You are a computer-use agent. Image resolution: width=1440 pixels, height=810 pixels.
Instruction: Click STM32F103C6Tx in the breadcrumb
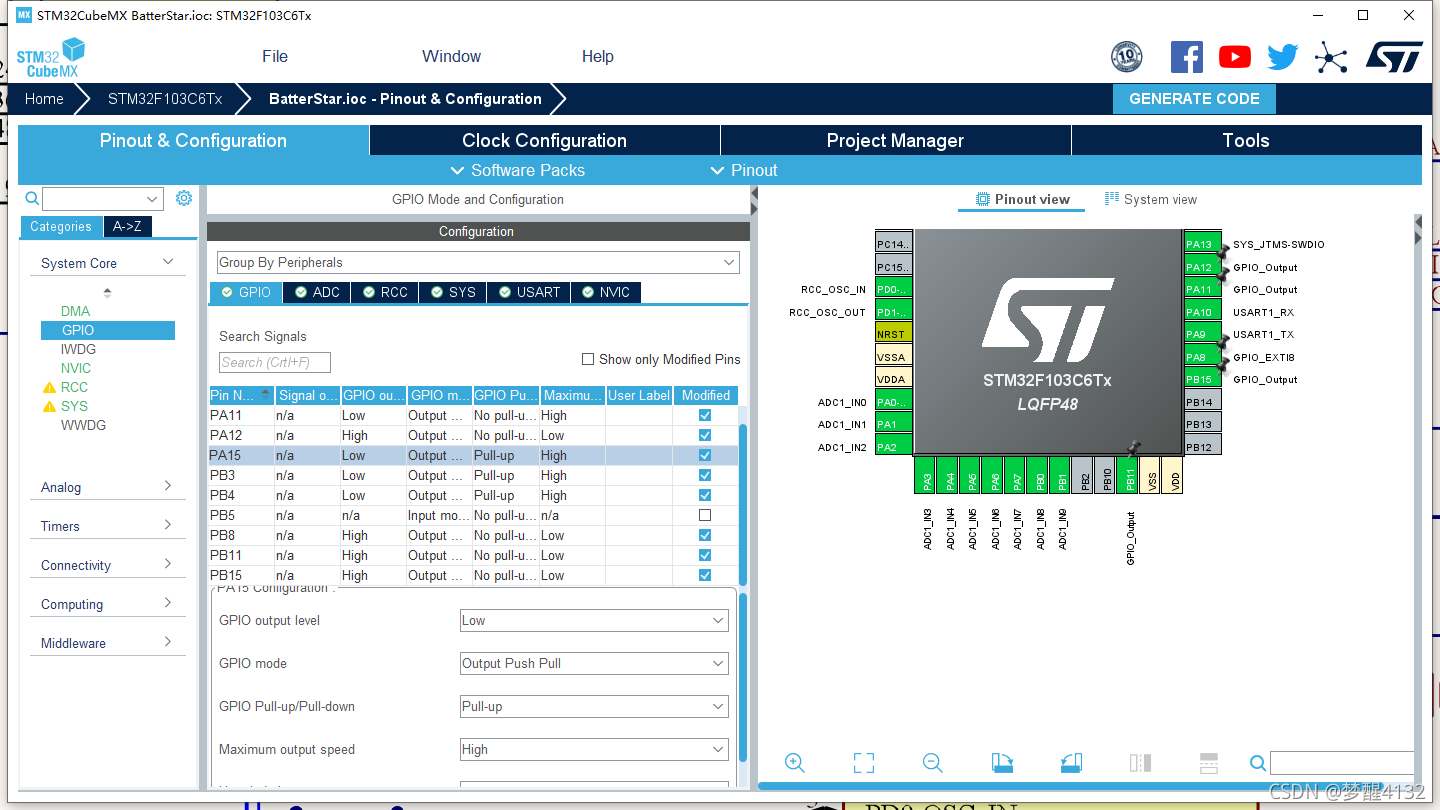pos(165,99)
